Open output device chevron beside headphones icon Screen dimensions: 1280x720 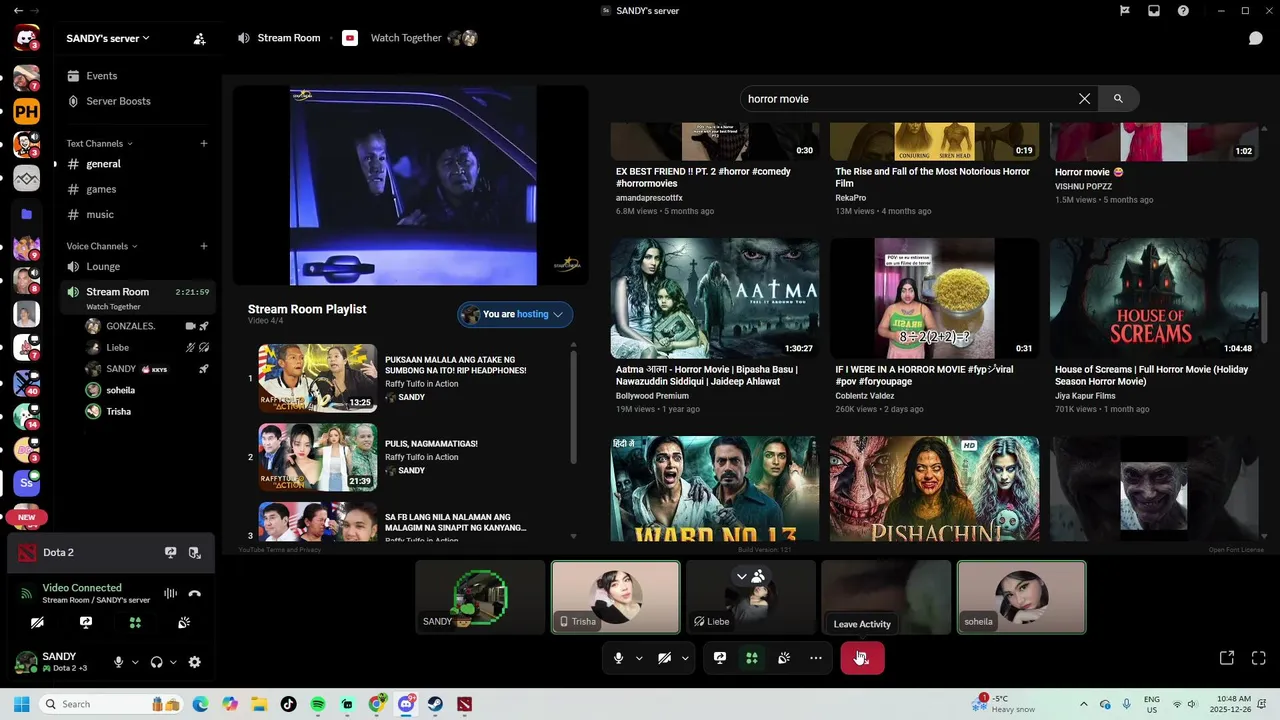173,662
